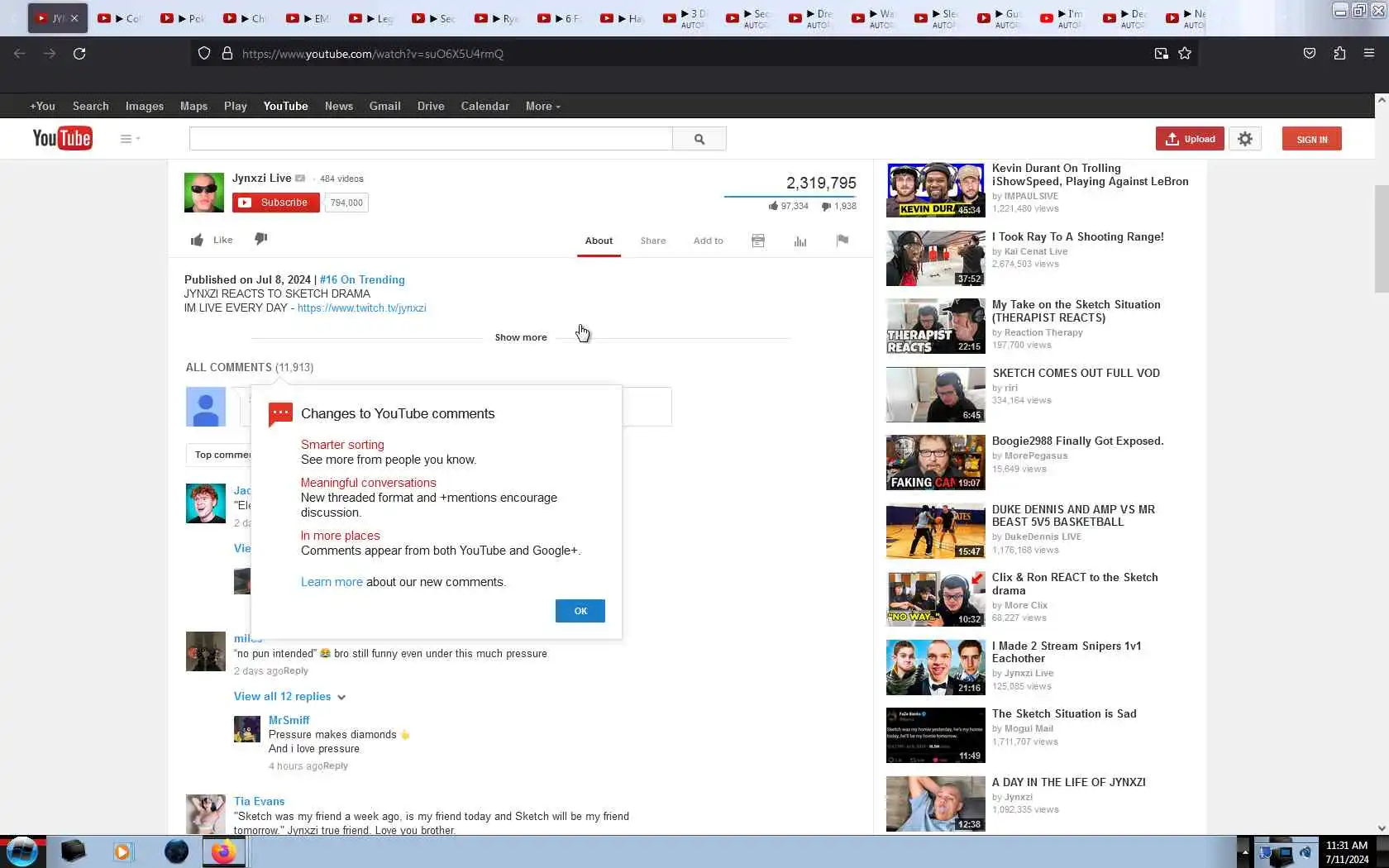Viewport: 1389px width, 868px height.
Task: Reload the page using the refresh icon
Action: click(79, 54)
